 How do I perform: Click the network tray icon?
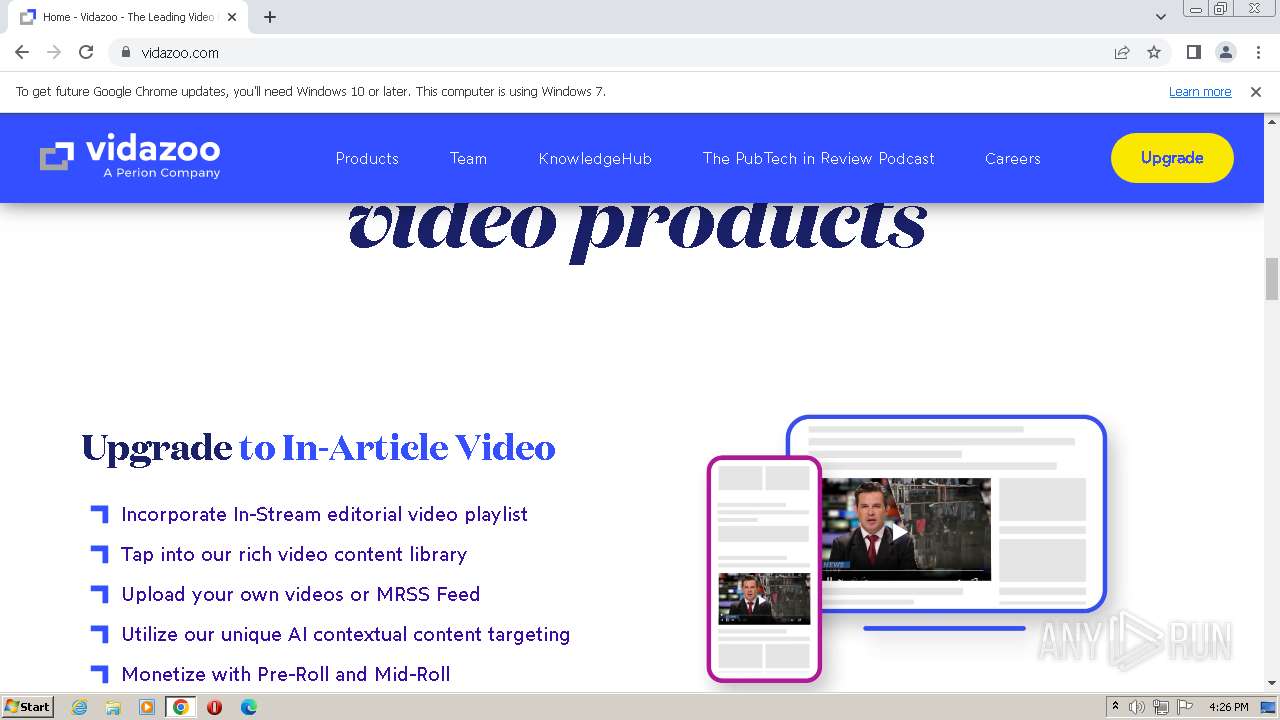[x=1161, y=707]
